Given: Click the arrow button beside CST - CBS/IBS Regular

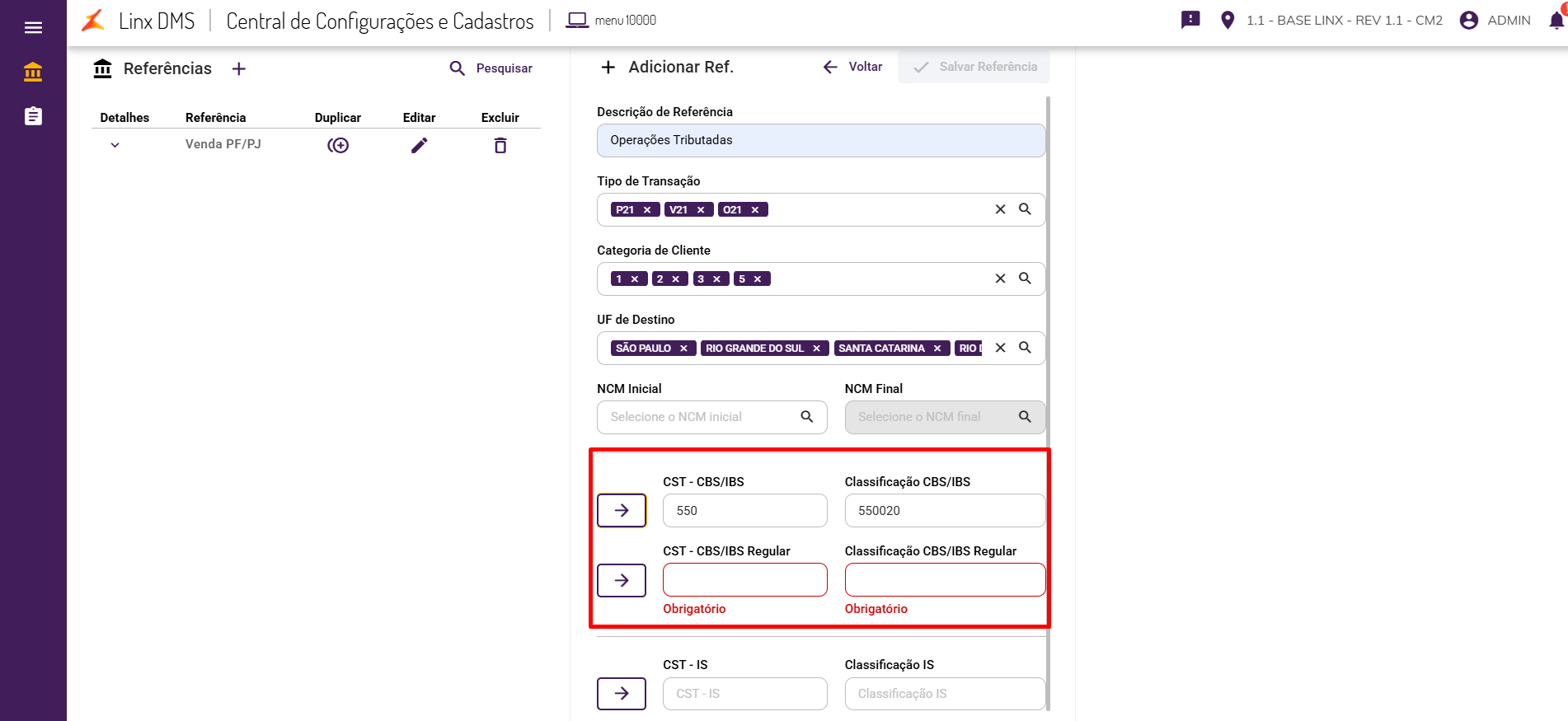Looking at the screenshot, I should pos(622,580).
